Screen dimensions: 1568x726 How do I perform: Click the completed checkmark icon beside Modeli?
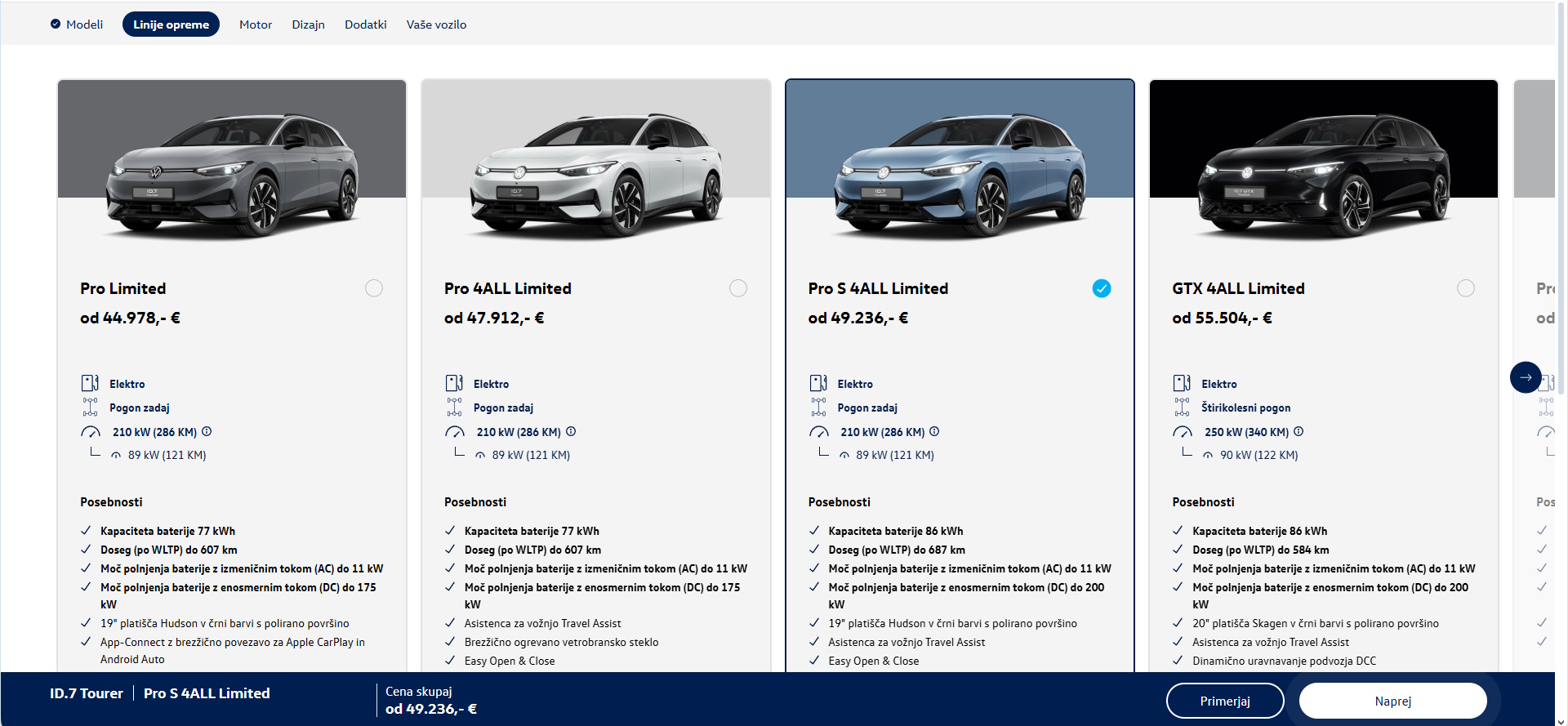[x=56, y=24]
